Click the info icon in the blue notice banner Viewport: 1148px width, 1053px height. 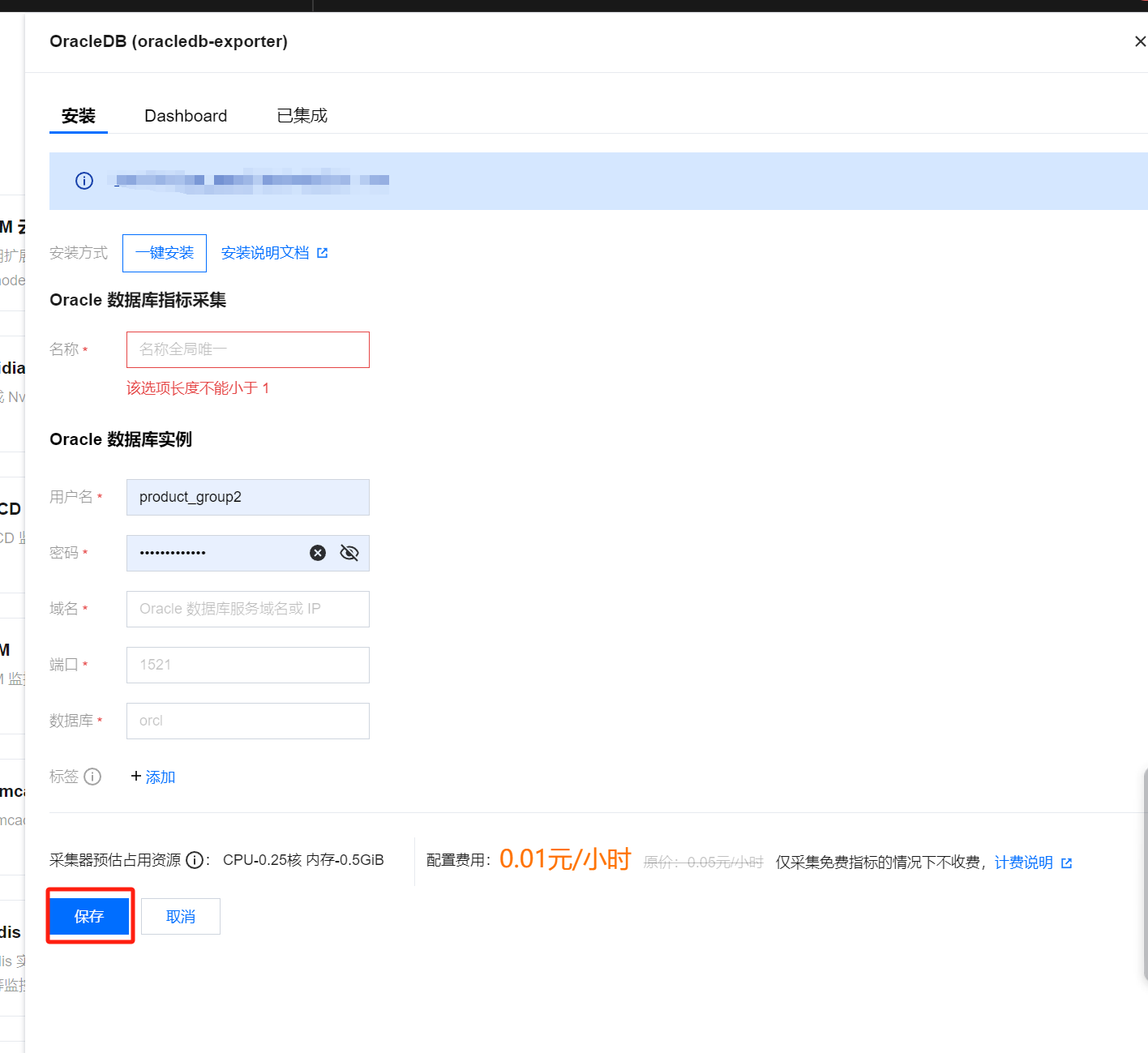pyautogui.click(x=84, y=181)
